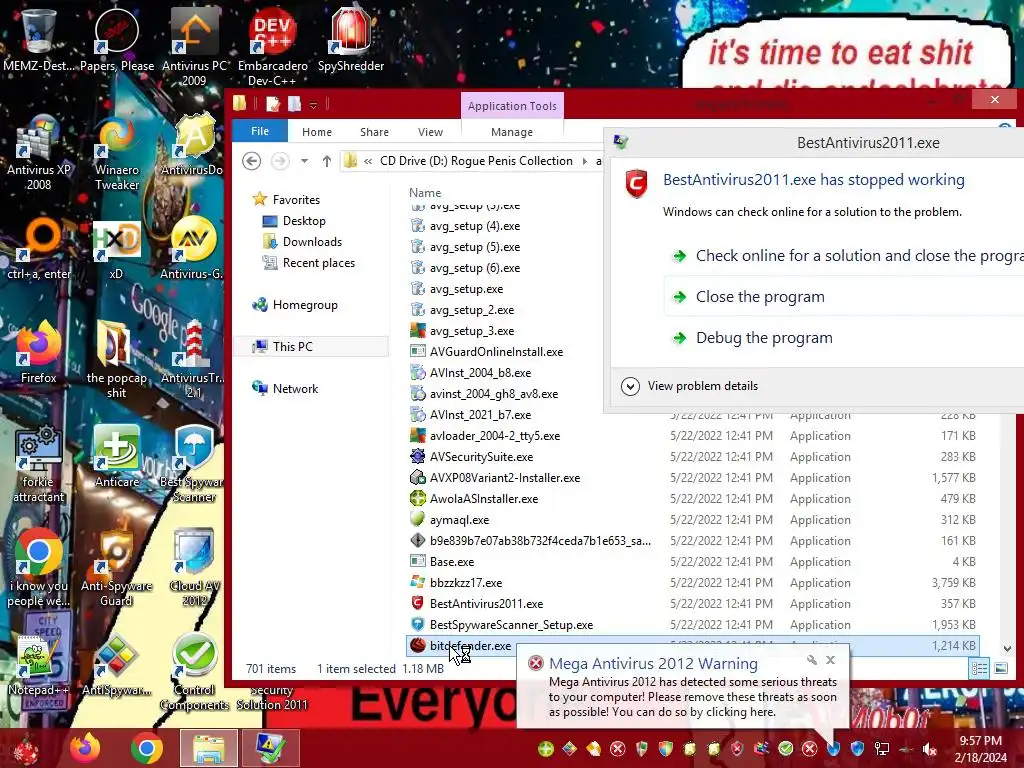The image size is (1024, 768).
Task: Close the Mega Antivirus warning balloon
Action: [x=831, y=660]
